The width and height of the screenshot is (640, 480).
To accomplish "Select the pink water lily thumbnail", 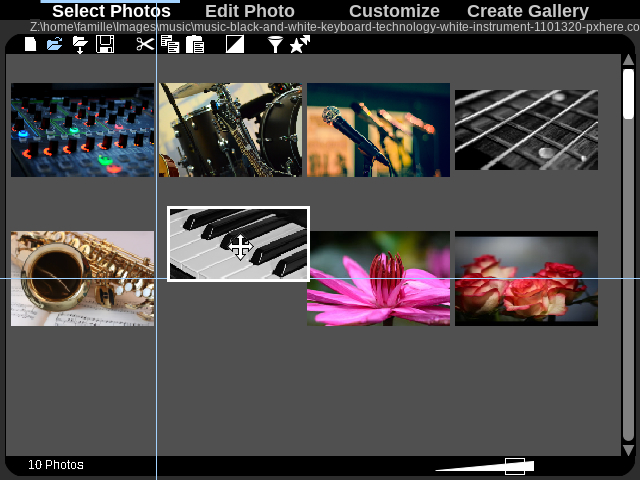I will pos(378,278).
